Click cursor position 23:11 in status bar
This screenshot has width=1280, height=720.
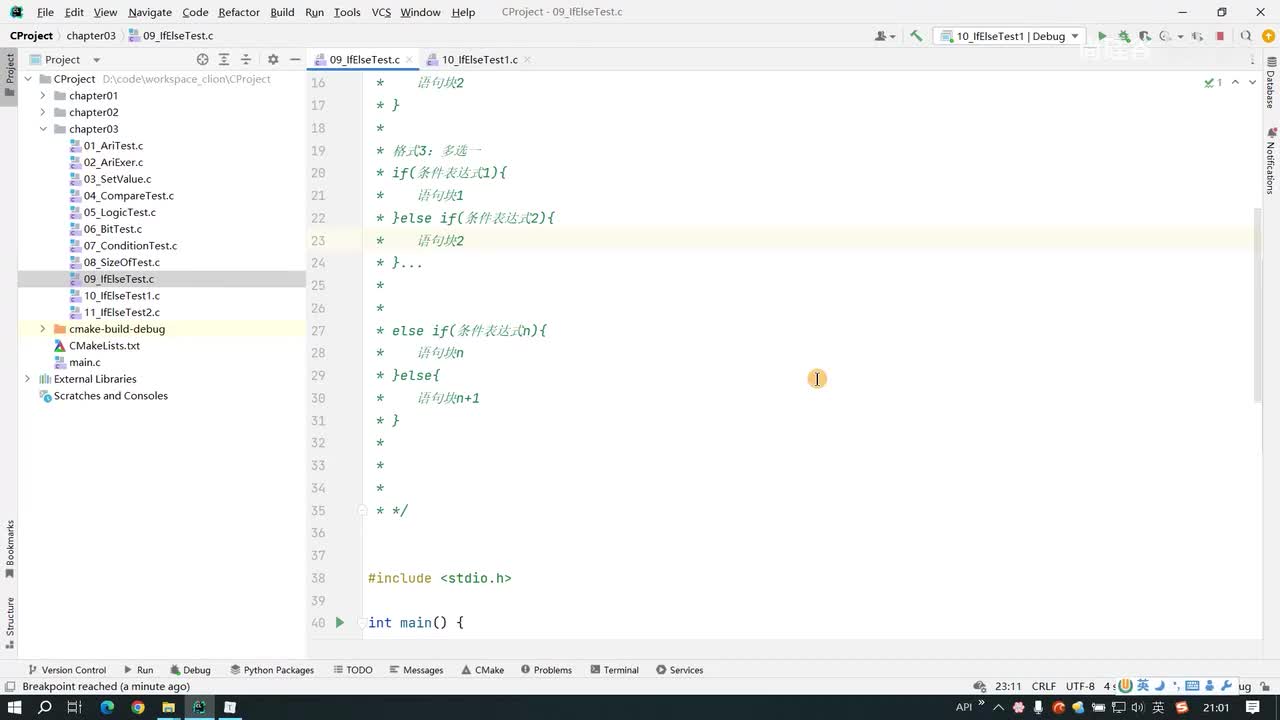[1008, 686]
